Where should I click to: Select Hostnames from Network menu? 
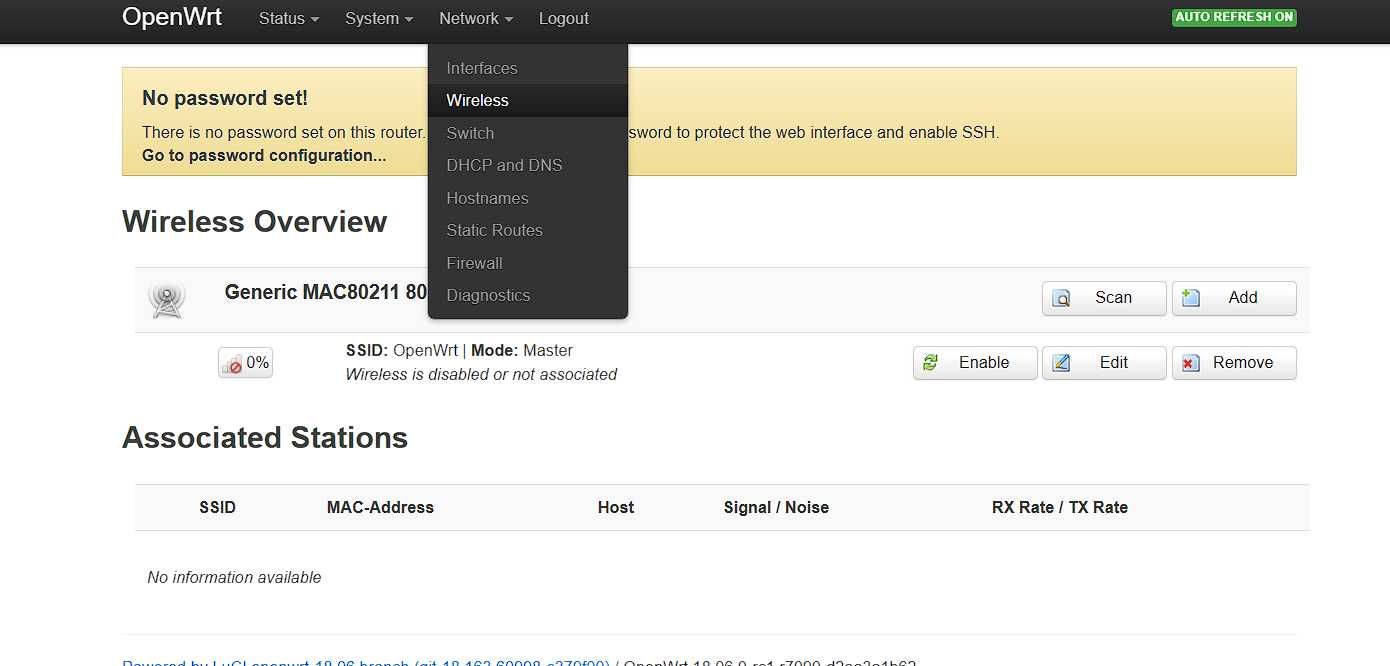(x=528, y=198)
